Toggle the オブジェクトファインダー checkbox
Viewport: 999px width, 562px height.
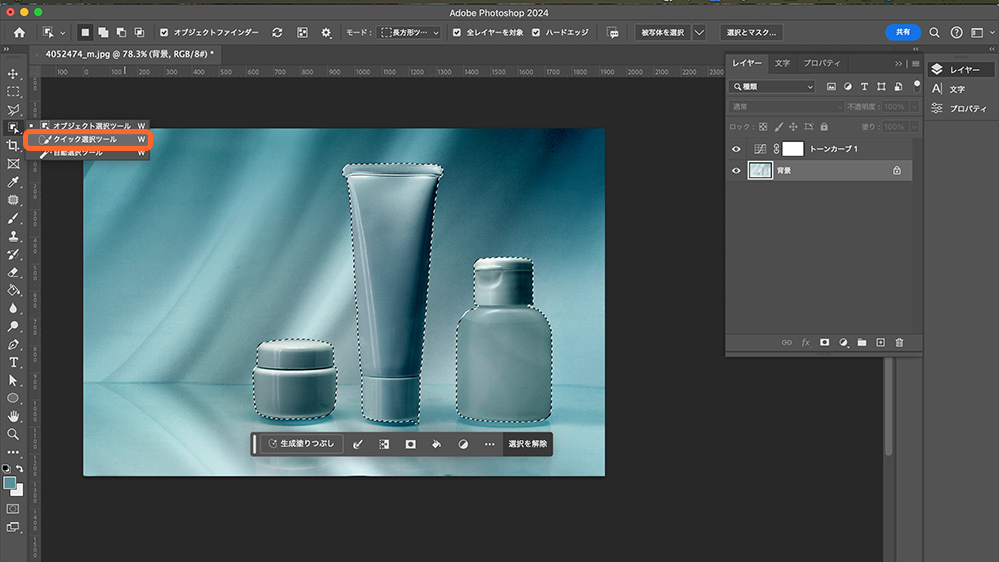164,32
